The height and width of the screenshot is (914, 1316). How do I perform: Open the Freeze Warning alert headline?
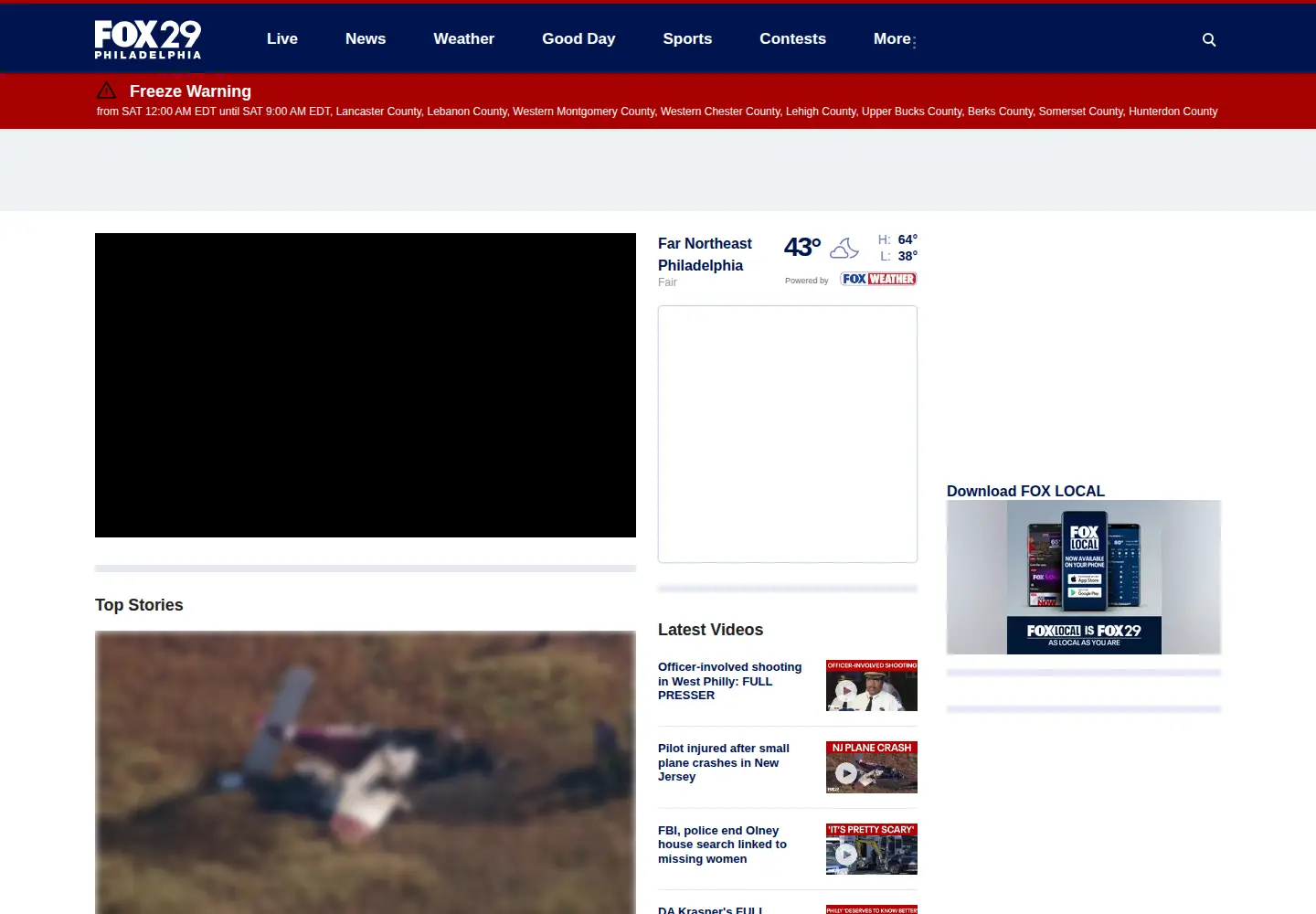point(190,91)
